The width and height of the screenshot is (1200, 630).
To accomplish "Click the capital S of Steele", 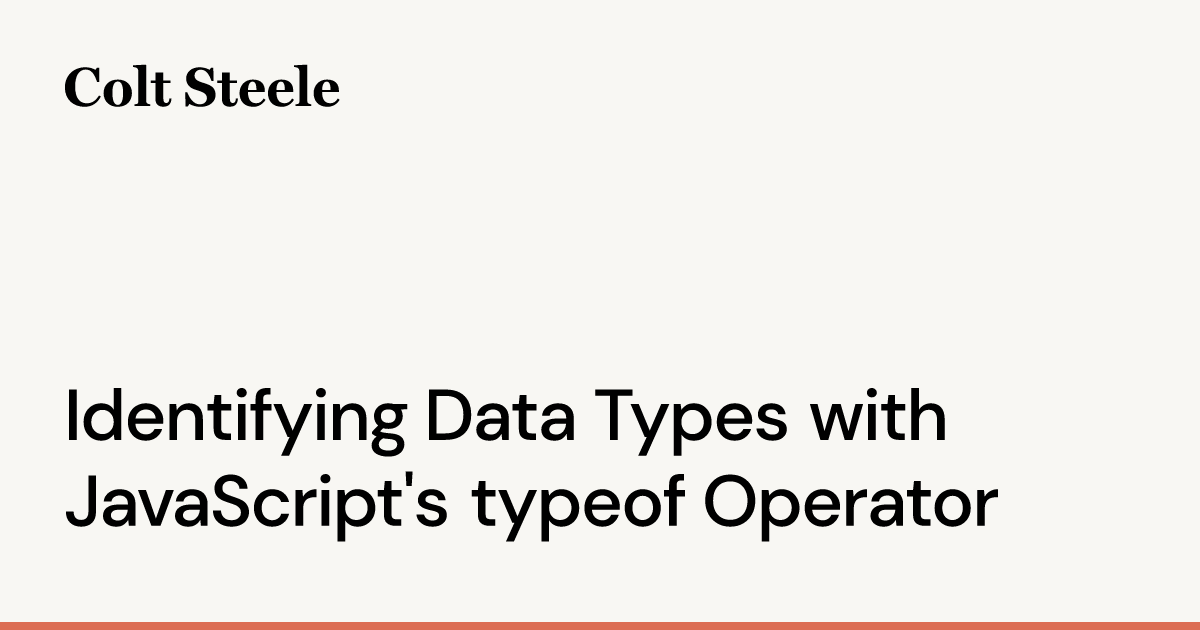I will pyautogui.click(x=201, y=88).
